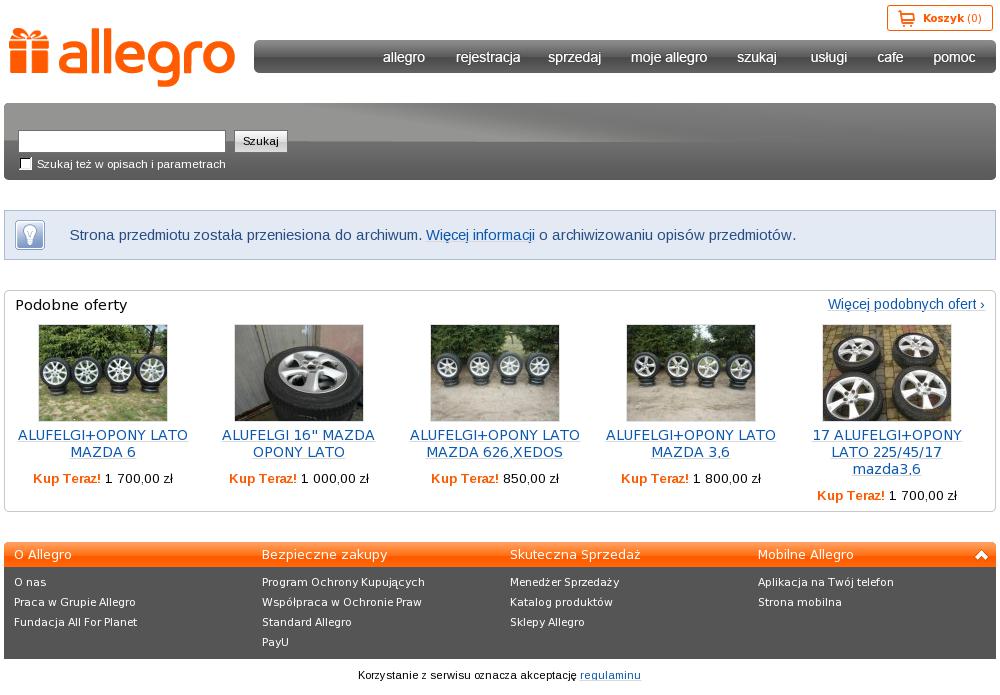Click Kup Teraz for the 1 000,00 zł offer
This screenshot has height=695, width=1000.
point(263,479)
